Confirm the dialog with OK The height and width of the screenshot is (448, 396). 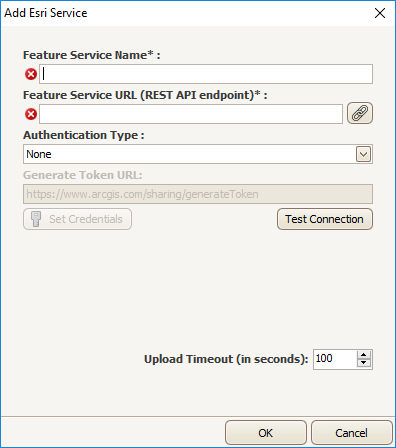(x=266, y=433)
